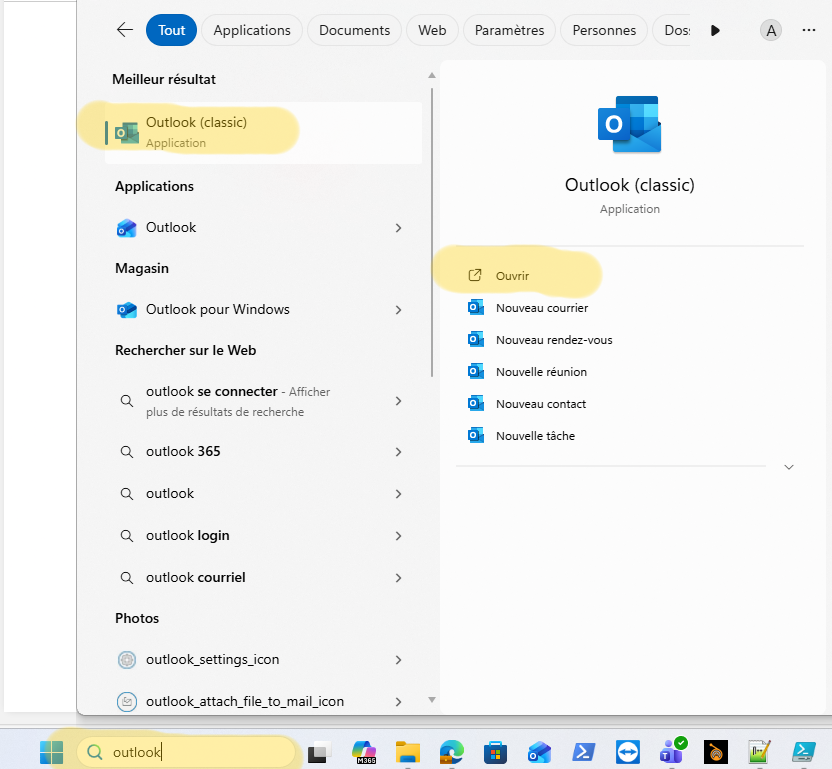This screenshot has height=769, width=832.
Task: Click the outlook_settings_icon thumbnail
Action: point(127,660)
